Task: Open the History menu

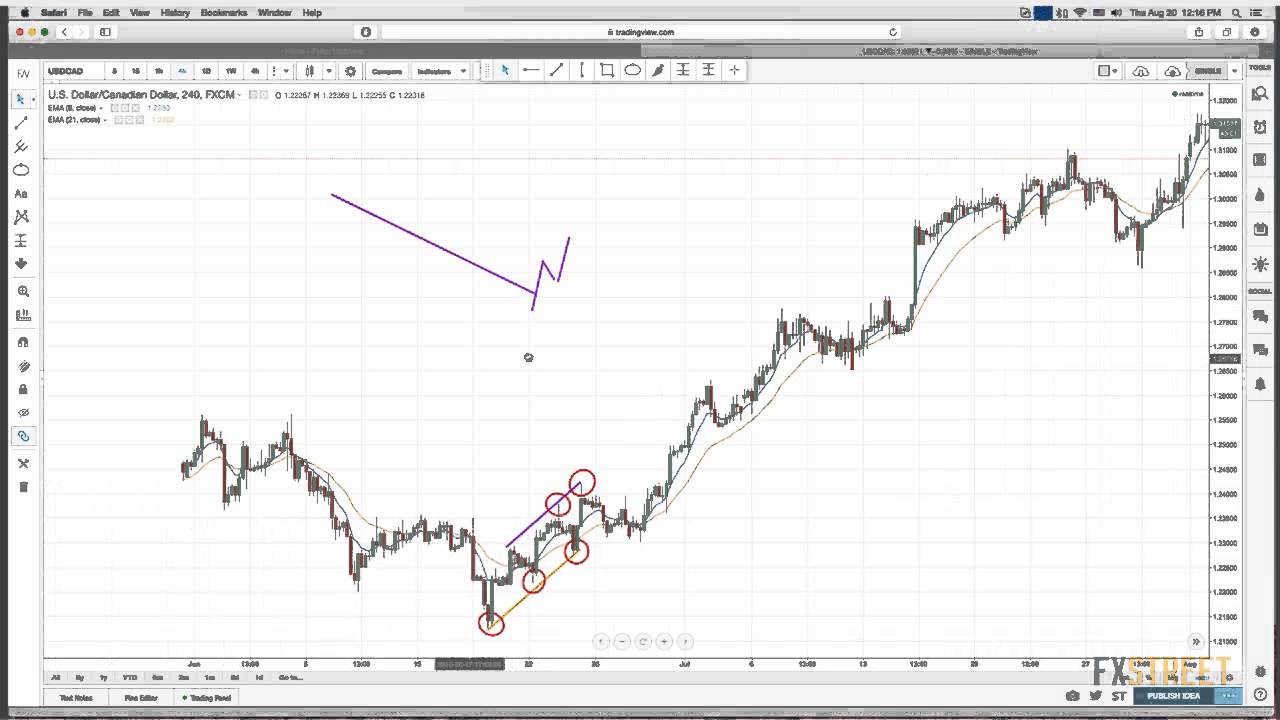Action: coord(175,12)
